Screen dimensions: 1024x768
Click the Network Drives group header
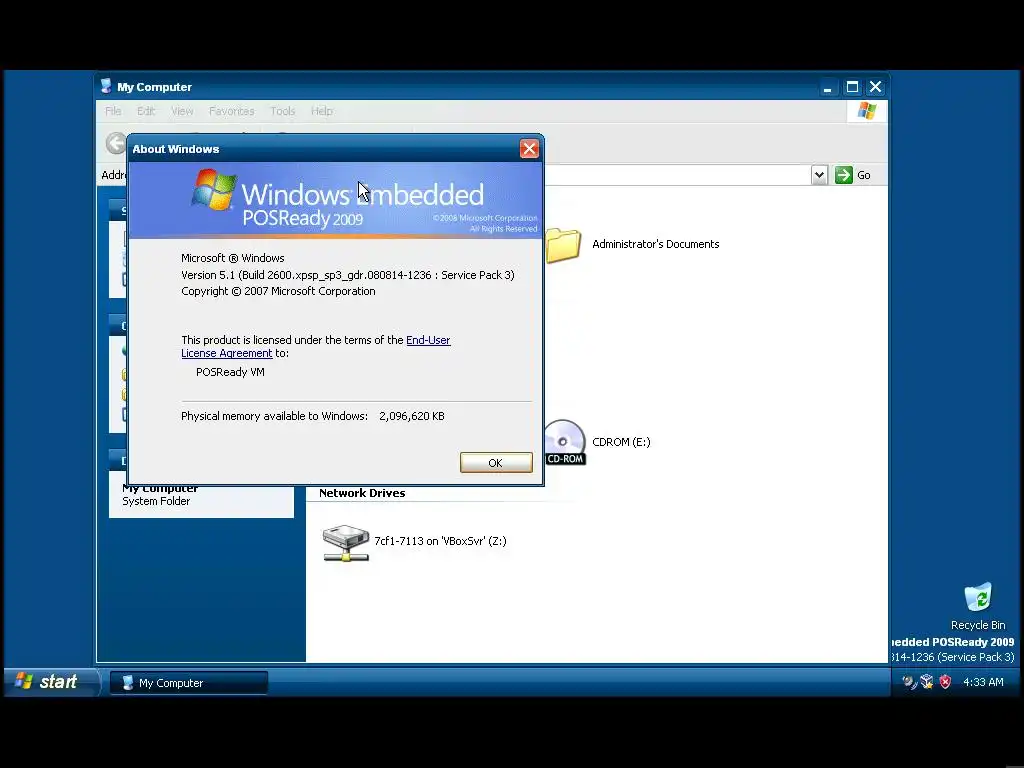pos(362,493)
